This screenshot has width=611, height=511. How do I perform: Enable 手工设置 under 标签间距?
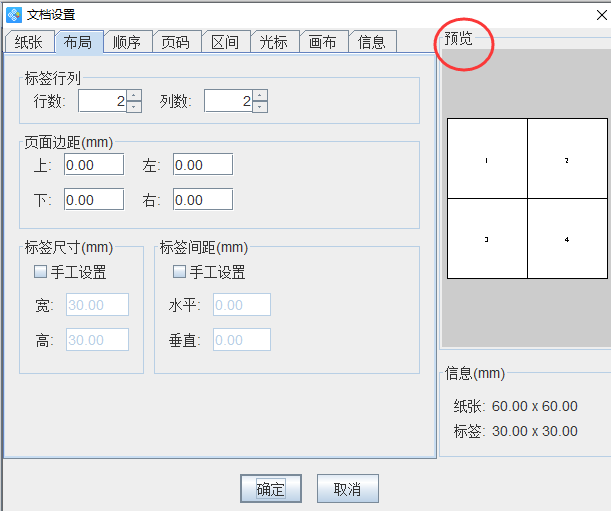click(180, 272)
